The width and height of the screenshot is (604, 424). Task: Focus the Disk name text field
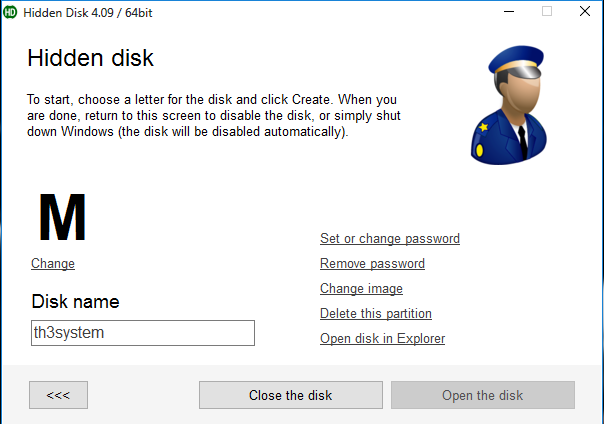143,333
